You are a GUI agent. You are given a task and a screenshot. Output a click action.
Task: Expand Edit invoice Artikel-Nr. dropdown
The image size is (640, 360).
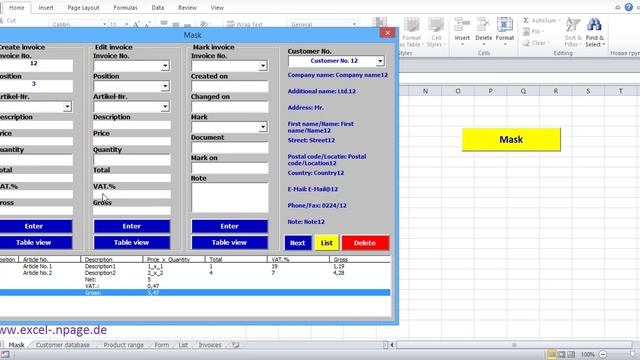point(165,107)
